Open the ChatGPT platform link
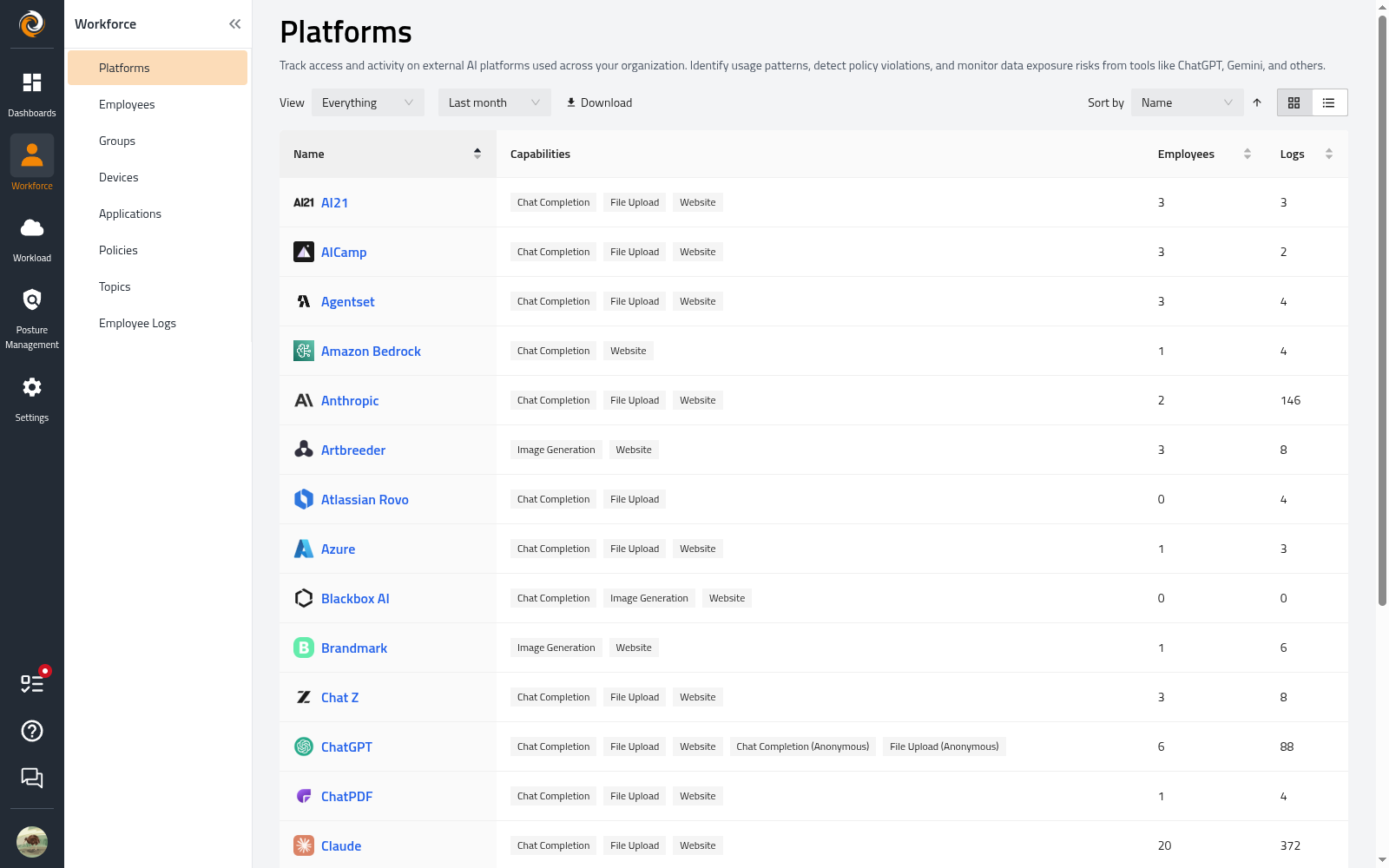Screen dimensions: 1389x868 tap(346, 746)
